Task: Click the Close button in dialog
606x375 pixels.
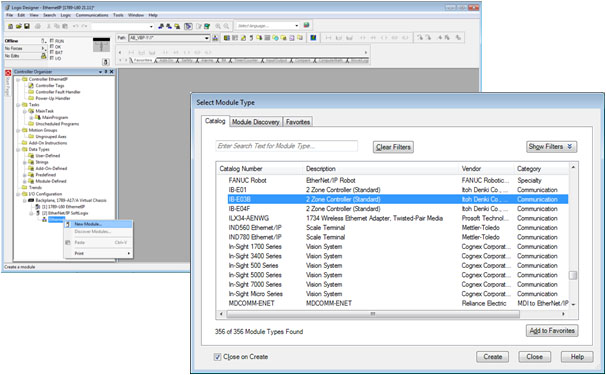Action: point(535,356)
